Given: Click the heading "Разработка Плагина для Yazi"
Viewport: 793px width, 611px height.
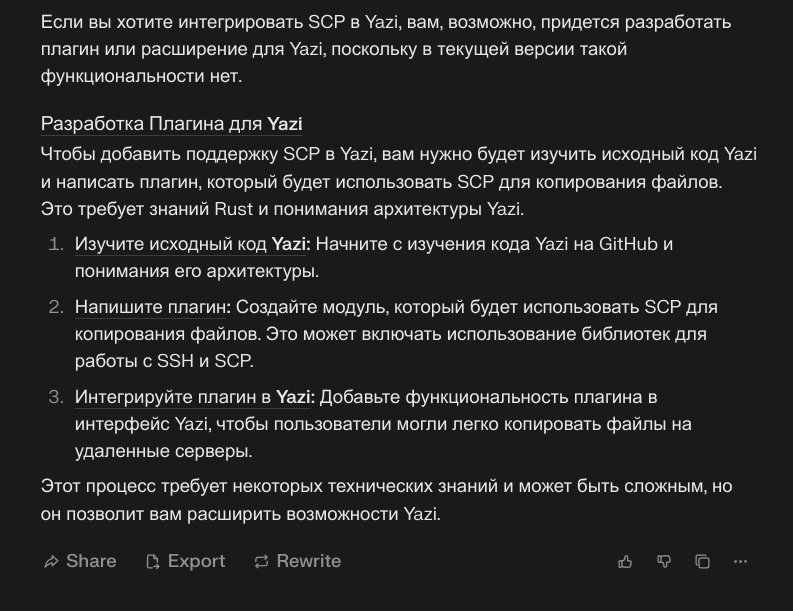Looking at the screenshot, I should pos(171,124).
